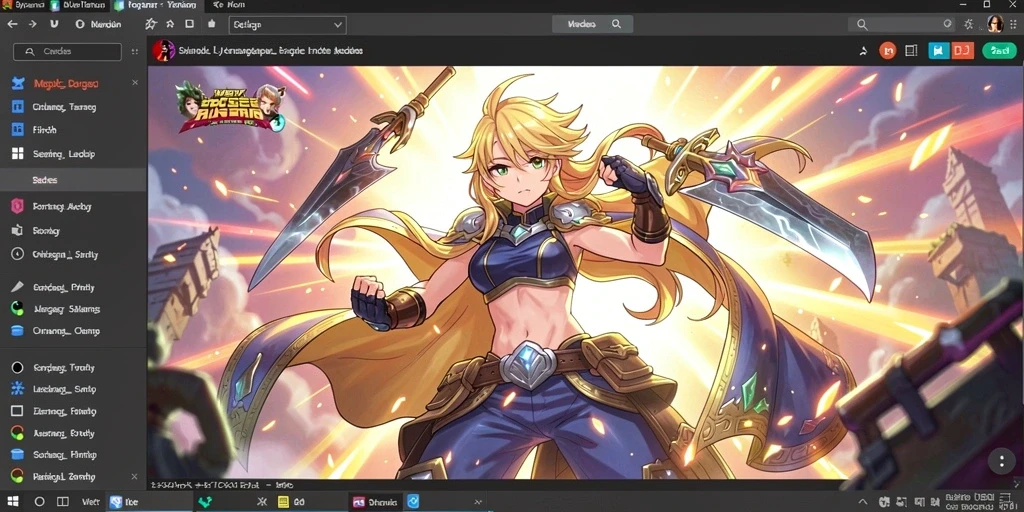The width and height of the screenshot is (1024, 512).
Task: Click the red square icon next to the blue one
Action: (x=962, y=51)
